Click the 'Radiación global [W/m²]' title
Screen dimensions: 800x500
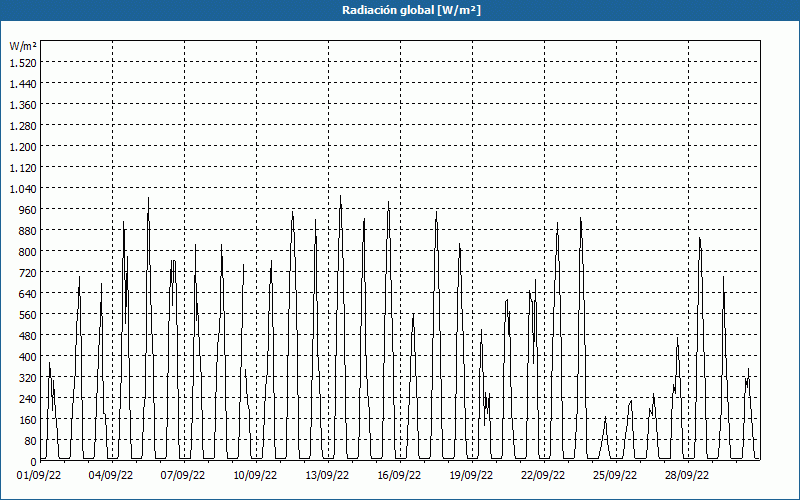pyautogui.click(x=411, y=10)
